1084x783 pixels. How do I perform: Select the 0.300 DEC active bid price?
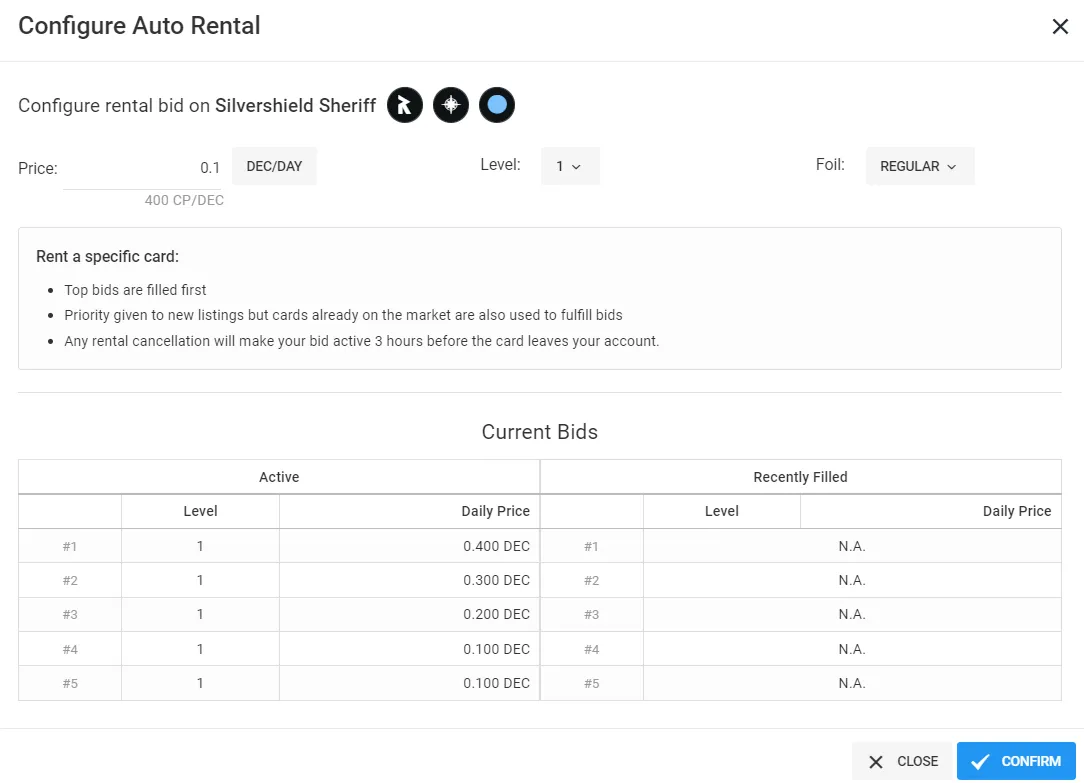point(496,581)
